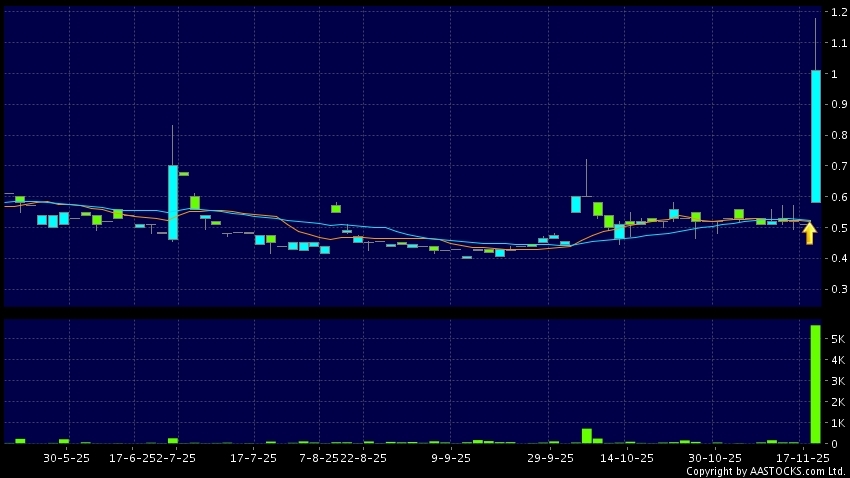This screenshot has height=478, width=850.
Task: Click the tall cyan candlestick at 17-11-25
Action: coord(815,135)
